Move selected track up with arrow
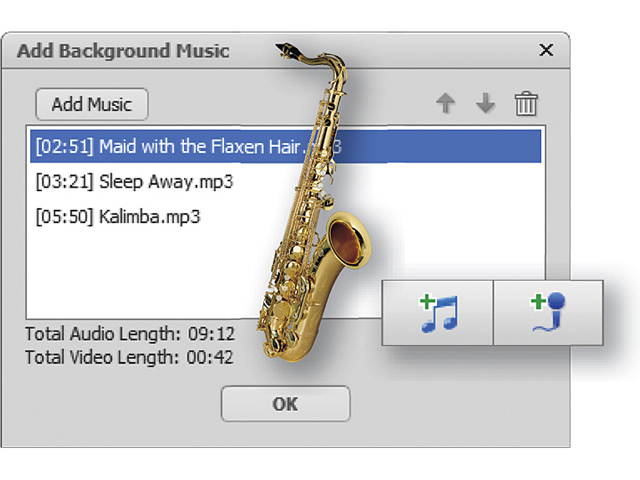Viewport: 640px width, 480px height. click(x=447, y=104)
